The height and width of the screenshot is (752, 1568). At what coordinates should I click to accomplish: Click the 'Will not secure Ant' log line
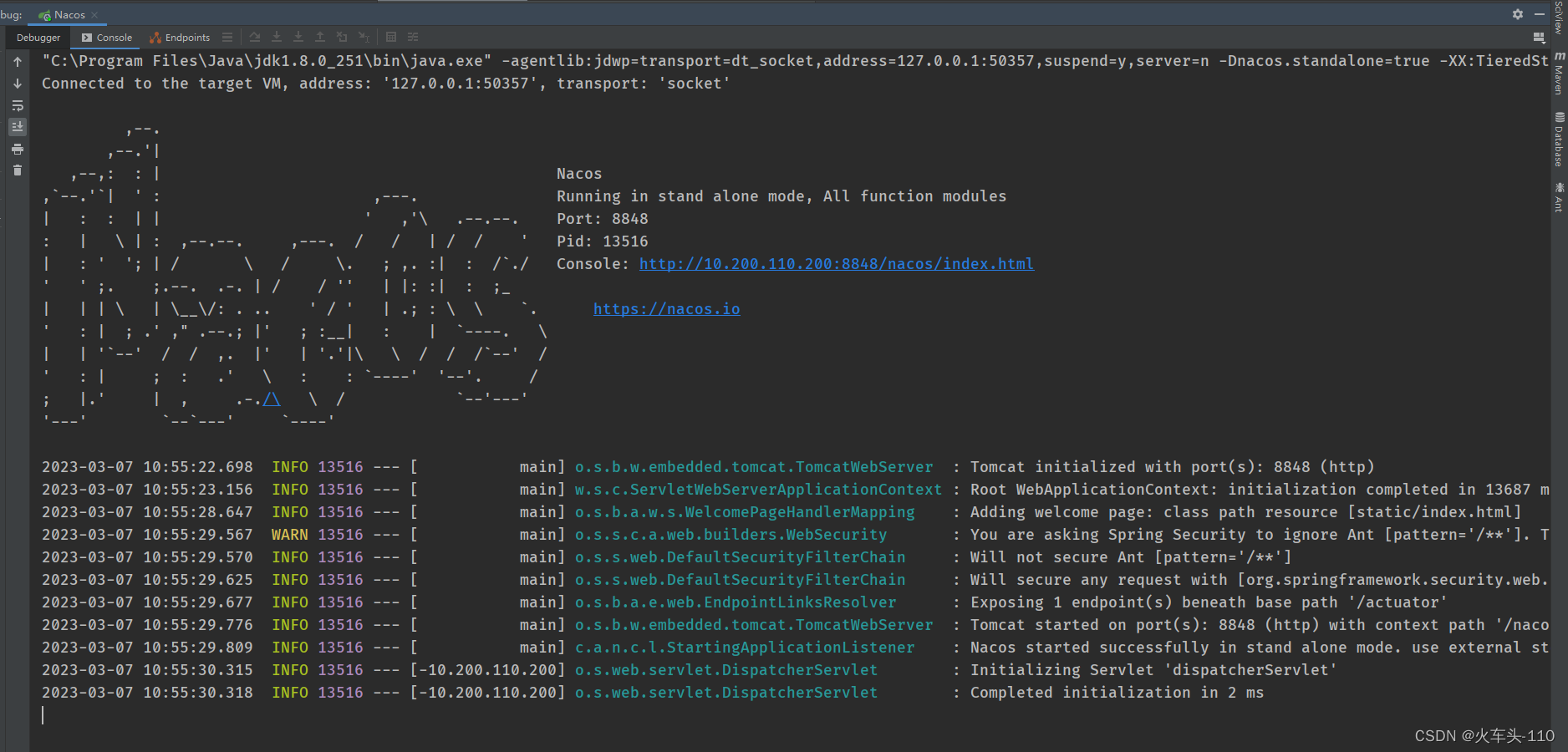pos(666,557)
